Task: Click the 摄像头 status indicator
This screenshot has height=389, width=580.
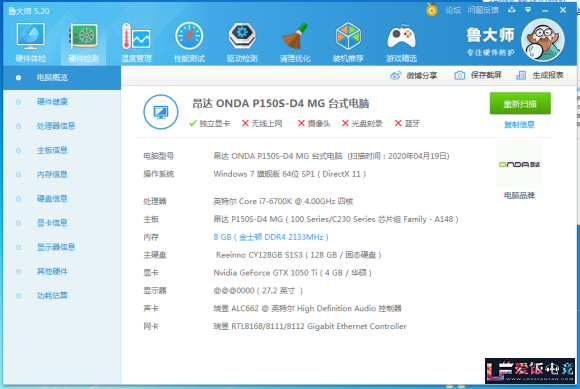Action: tap(314, 124)
